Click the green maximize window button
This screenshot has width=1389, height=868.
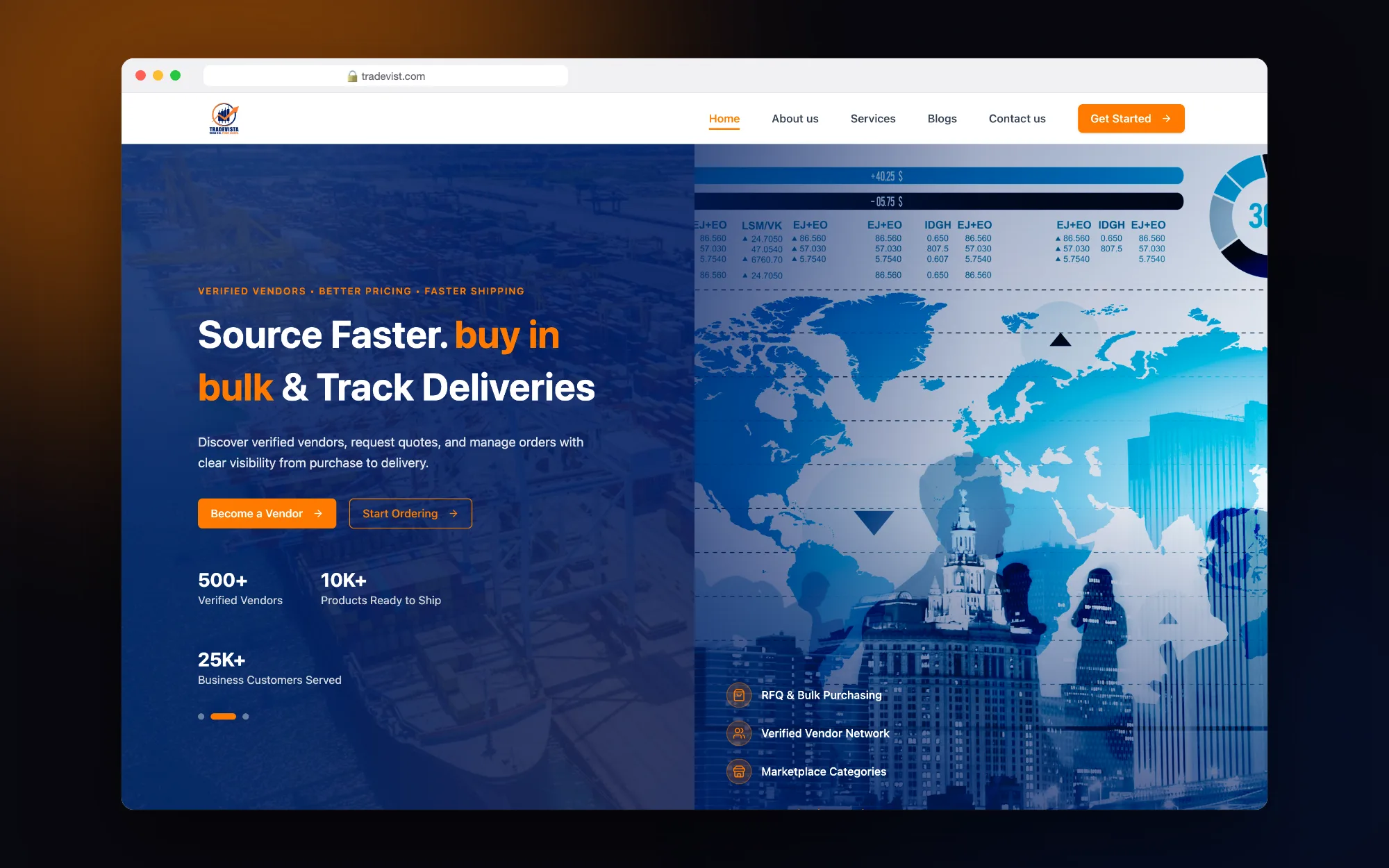(175, 76)
